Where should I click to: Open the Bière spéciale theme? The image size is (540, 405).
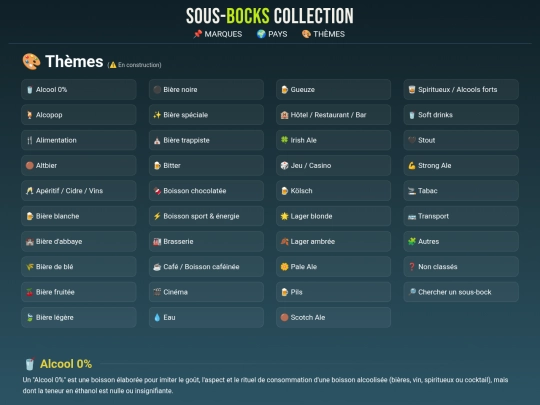(206, 115)
